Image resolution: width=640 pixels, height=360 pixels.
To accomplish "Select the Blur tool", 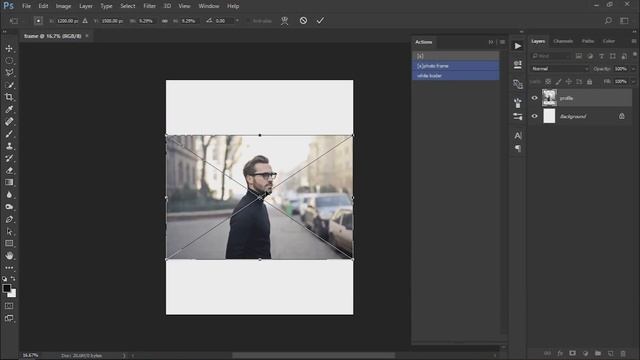I will (x=9, y=195).
